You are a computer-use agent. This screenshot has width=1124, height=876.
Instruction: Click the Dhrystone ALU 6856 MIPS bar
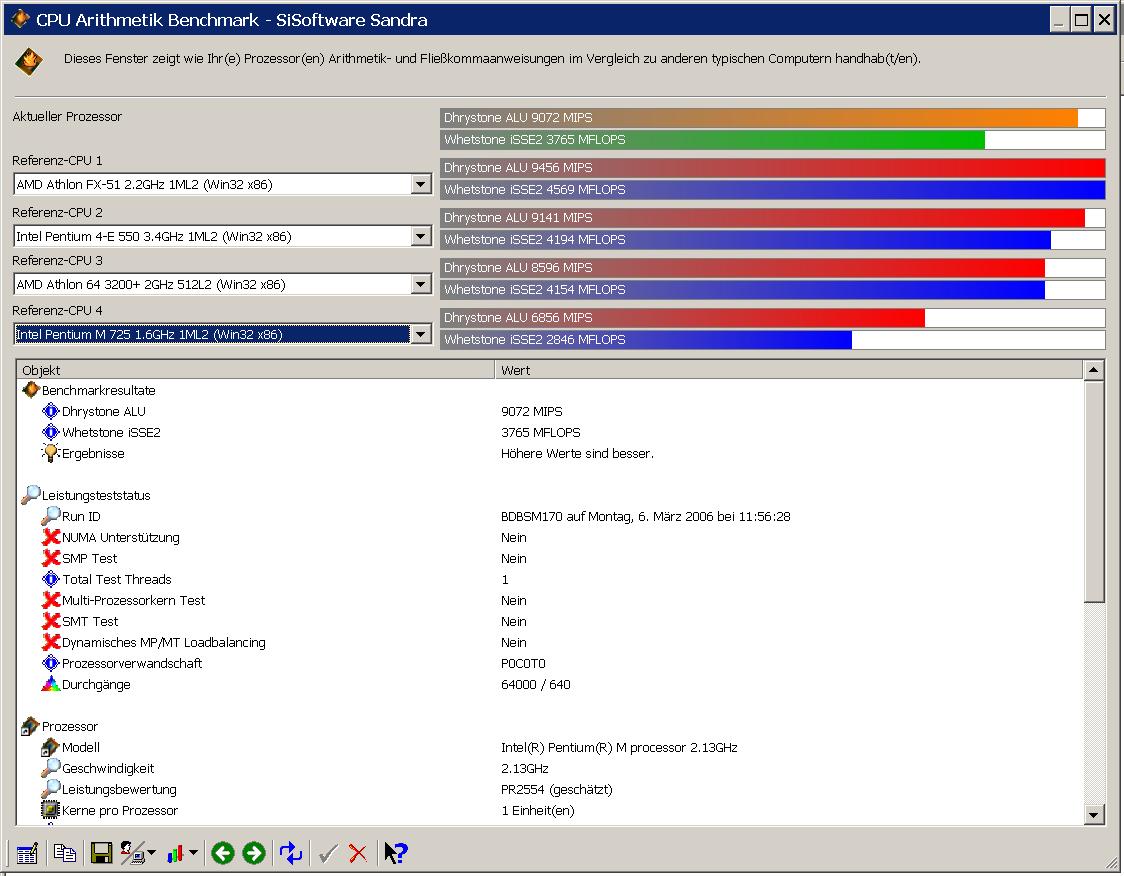773,318
